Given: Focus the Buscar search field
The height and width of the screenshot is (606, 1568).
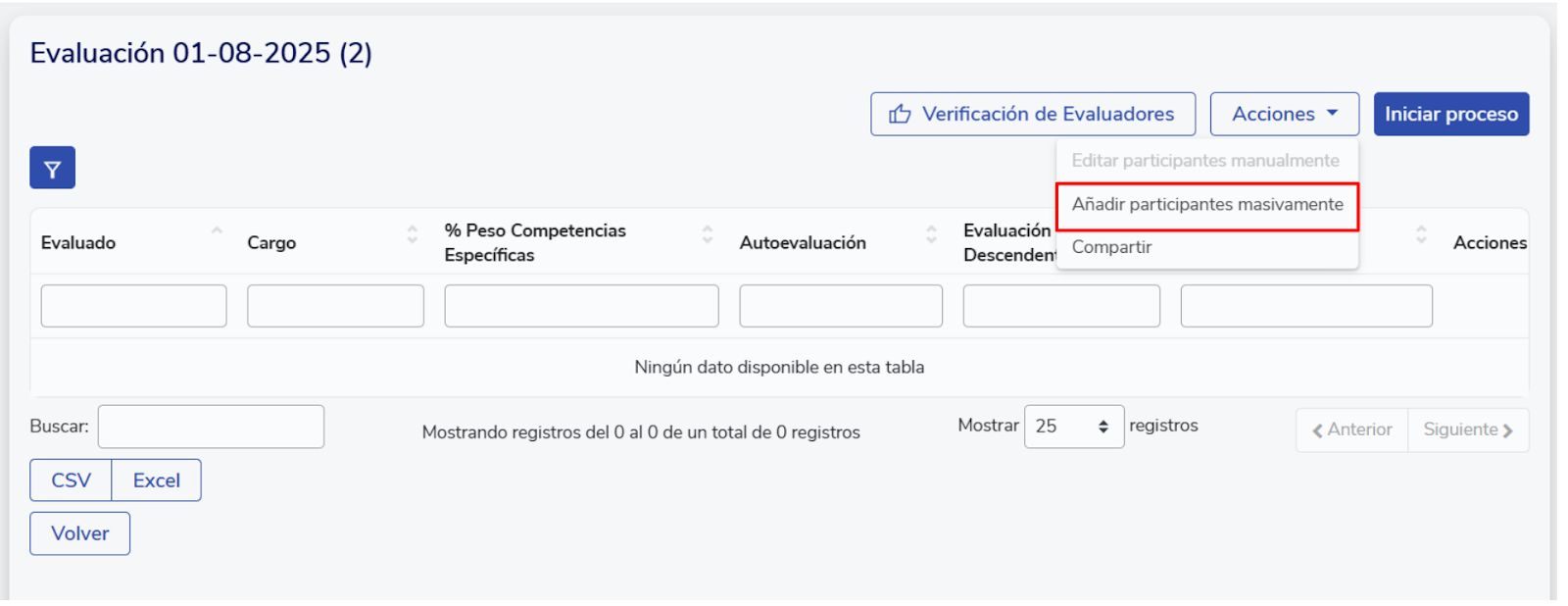Looking at the screenshot, I should [x=211, y=427].
